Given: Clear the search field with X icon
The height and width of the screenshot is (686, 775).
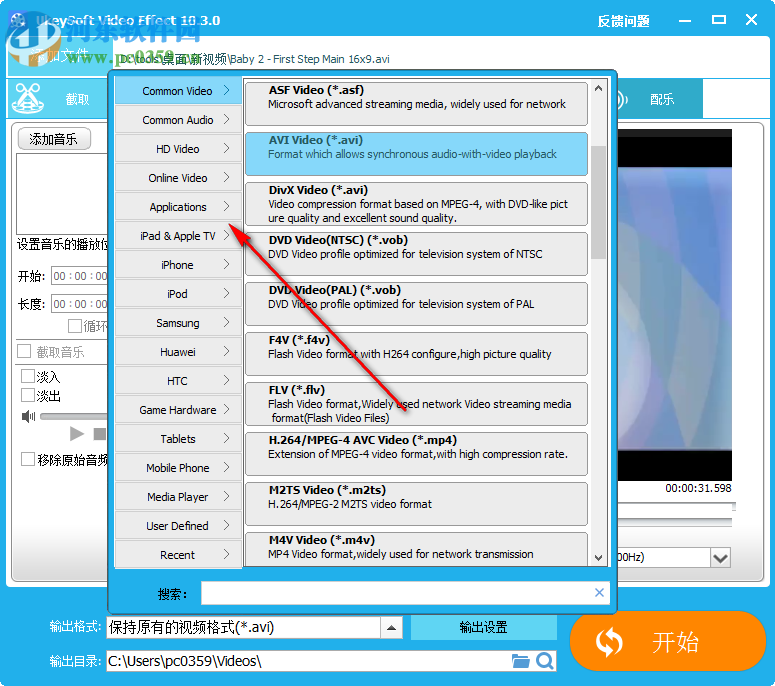Looking at the screenshot, I should pos(599,593).
